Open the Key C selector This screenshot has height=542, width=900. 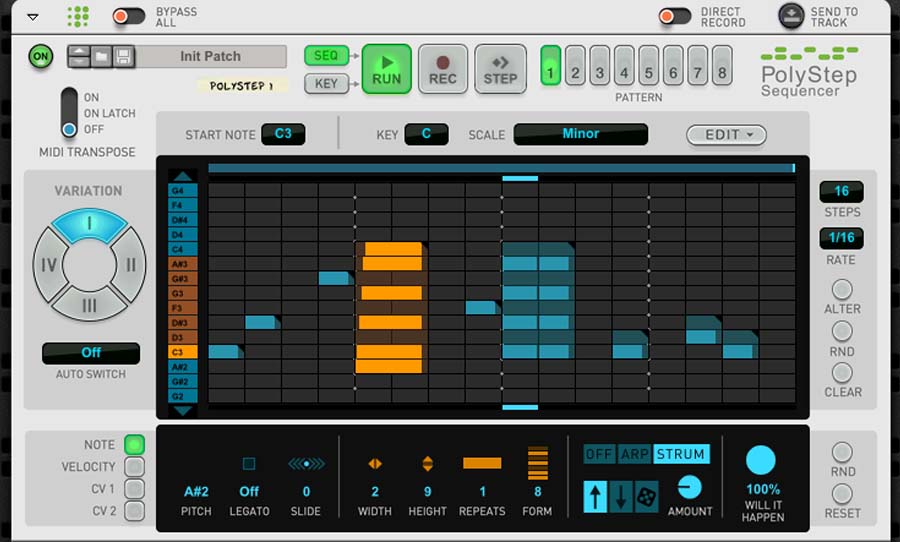click(426, 134)
